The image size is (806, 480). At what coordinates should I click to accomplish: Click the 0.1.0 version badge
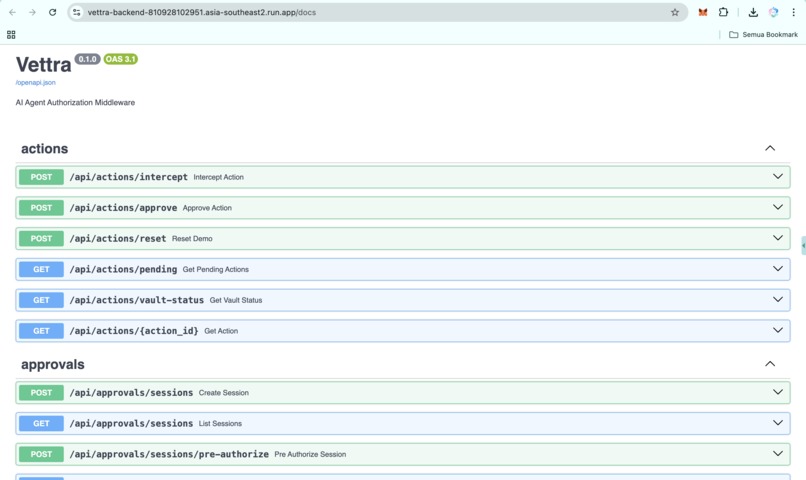click(x=87, y=59)
